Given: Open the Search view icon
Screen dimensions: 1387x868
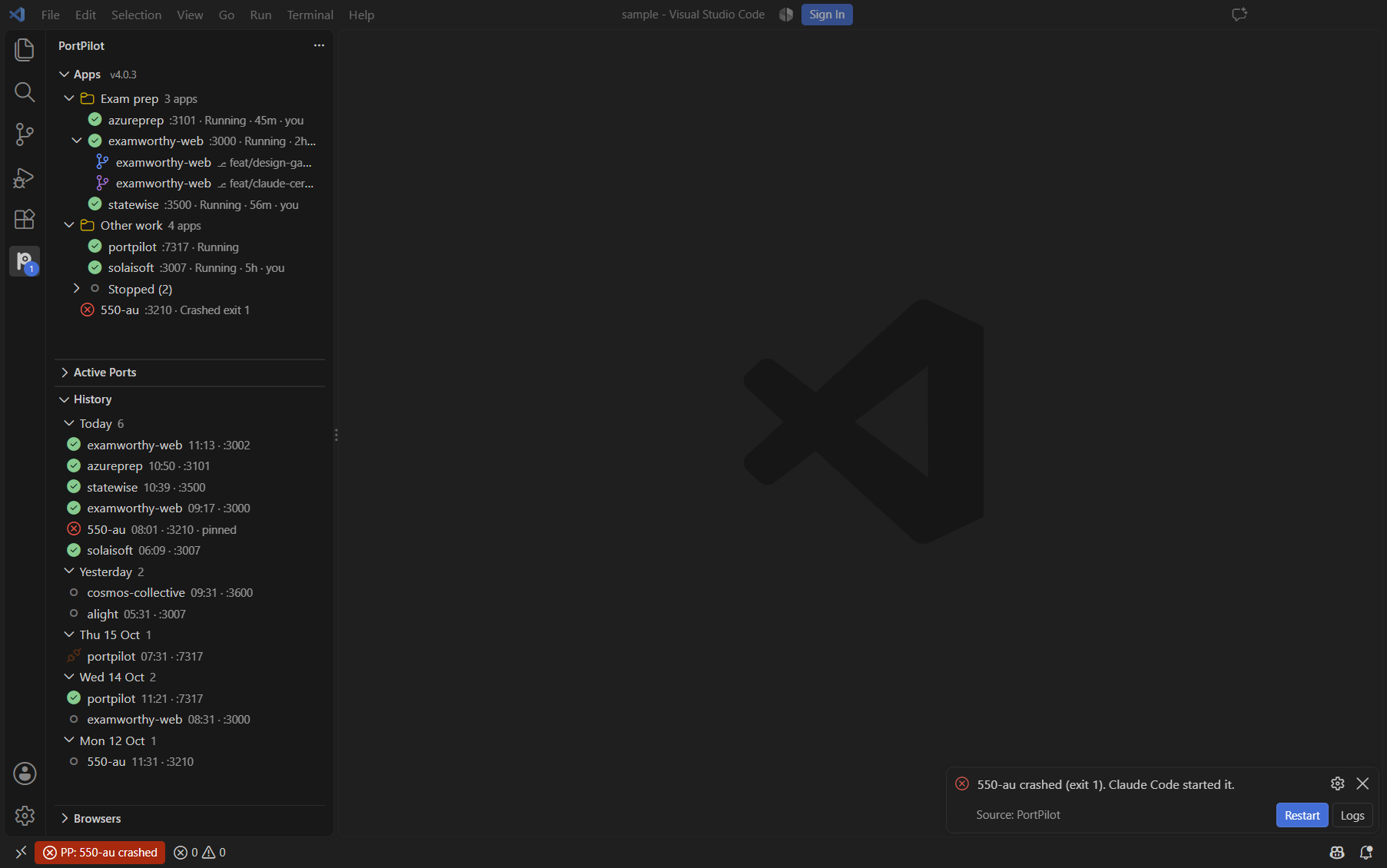Looking at the screenshot, I should pyautogui.click(x=25, y=92).
